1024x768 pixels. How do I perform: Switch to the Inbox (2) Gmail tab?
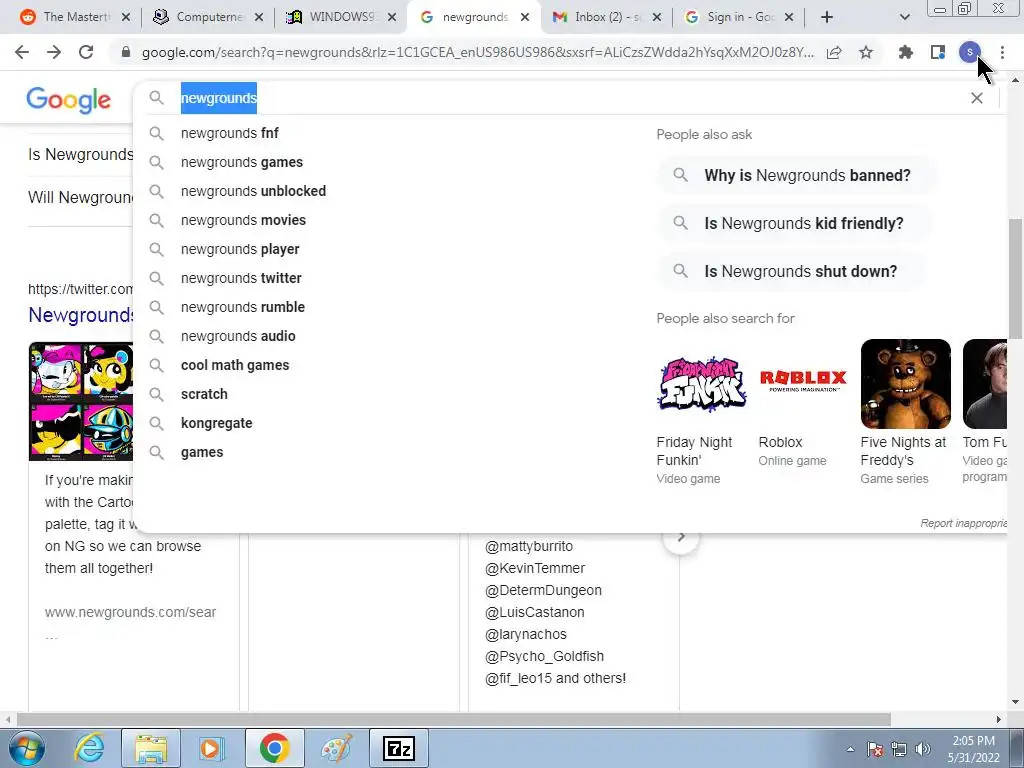(607, 17)
